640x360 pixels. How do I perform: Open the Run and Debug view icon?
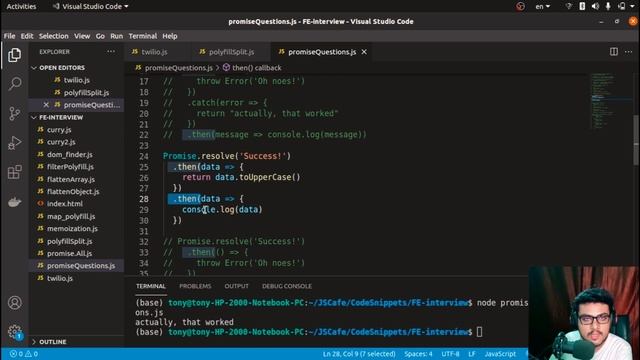point(15,143)
